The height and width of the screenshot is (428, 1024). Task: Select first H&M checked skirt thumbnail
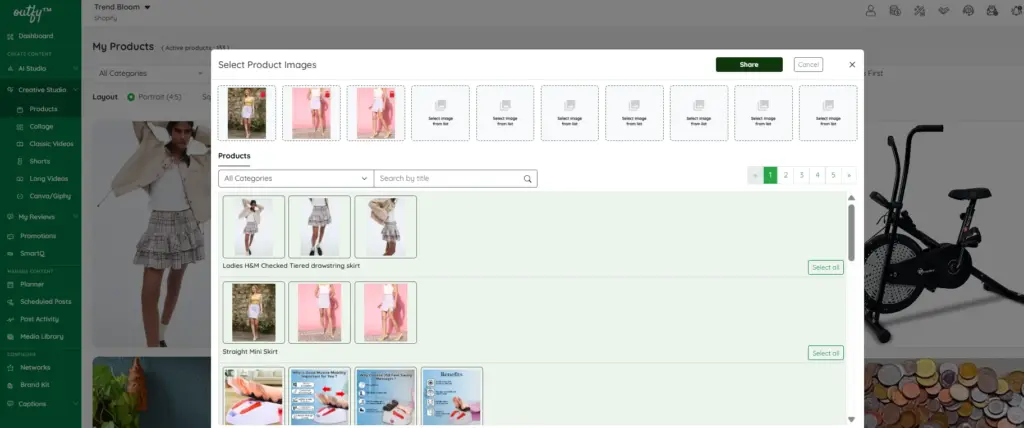(253, 227)
